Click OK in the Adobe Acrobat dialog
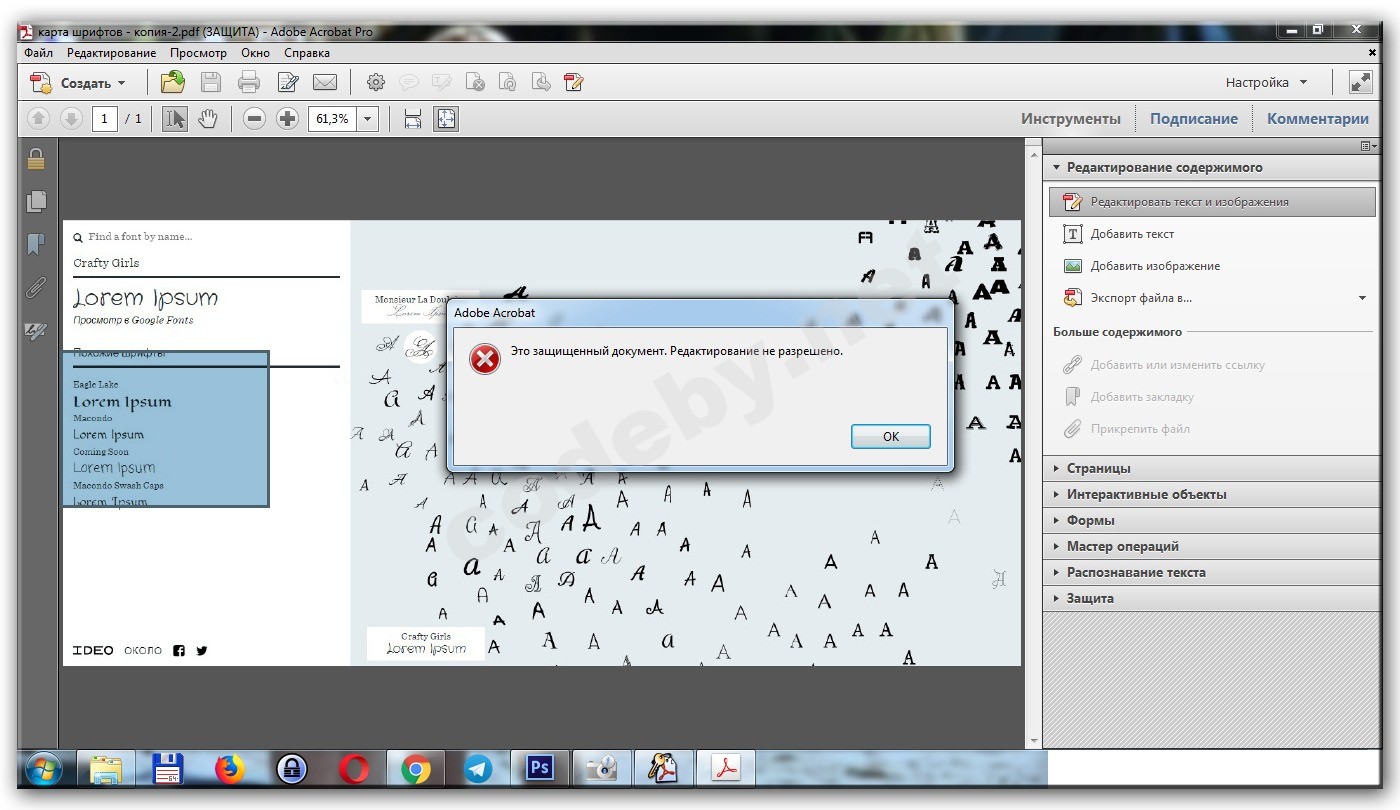The image size is (1400, 810). click(x=891, y=436)
